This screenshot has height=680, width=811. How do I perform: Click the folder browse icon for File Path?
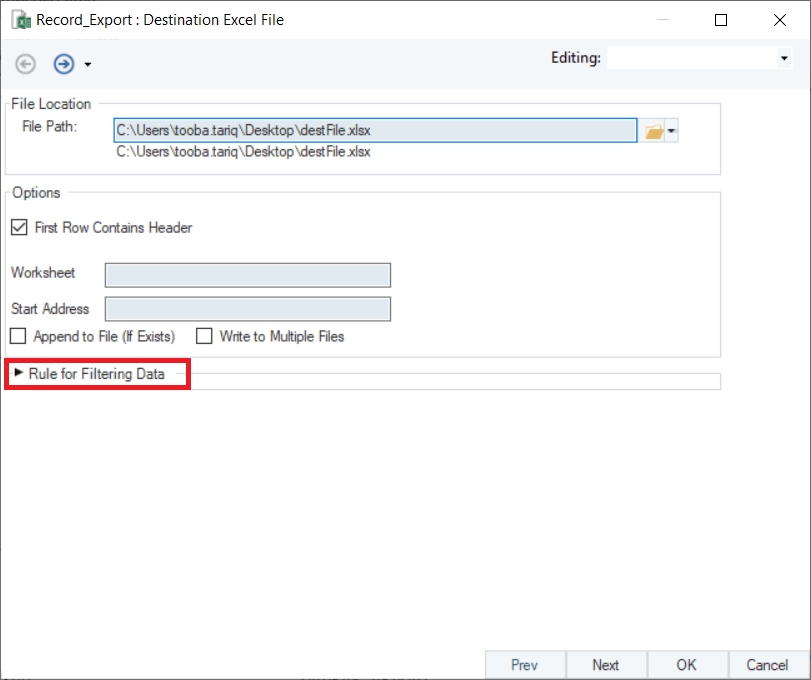tap(653, 131)
